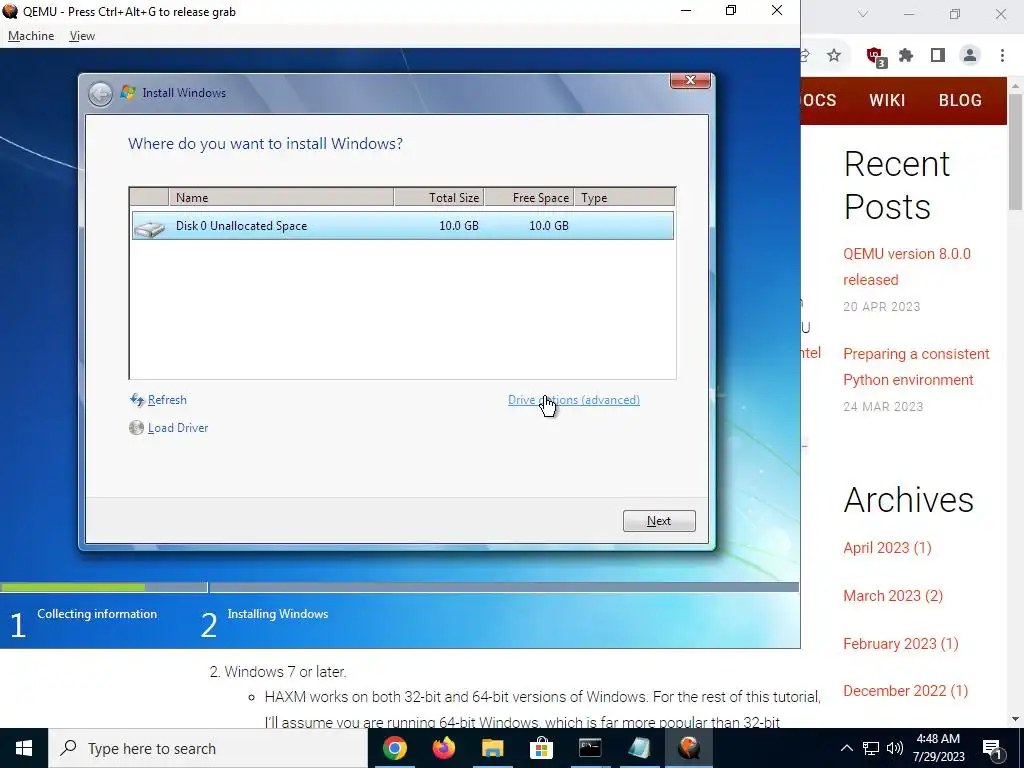Screen dimensions: 1024x768
Task: Open the Machine menu in QEMU
Action: [x=31, y=36]
